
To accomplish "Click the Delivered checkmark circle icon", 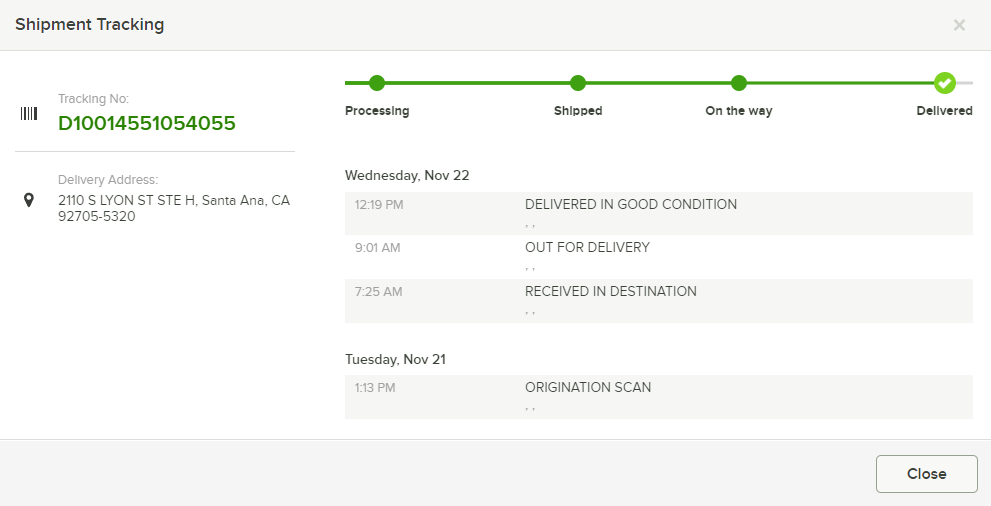I will point(944,83).
